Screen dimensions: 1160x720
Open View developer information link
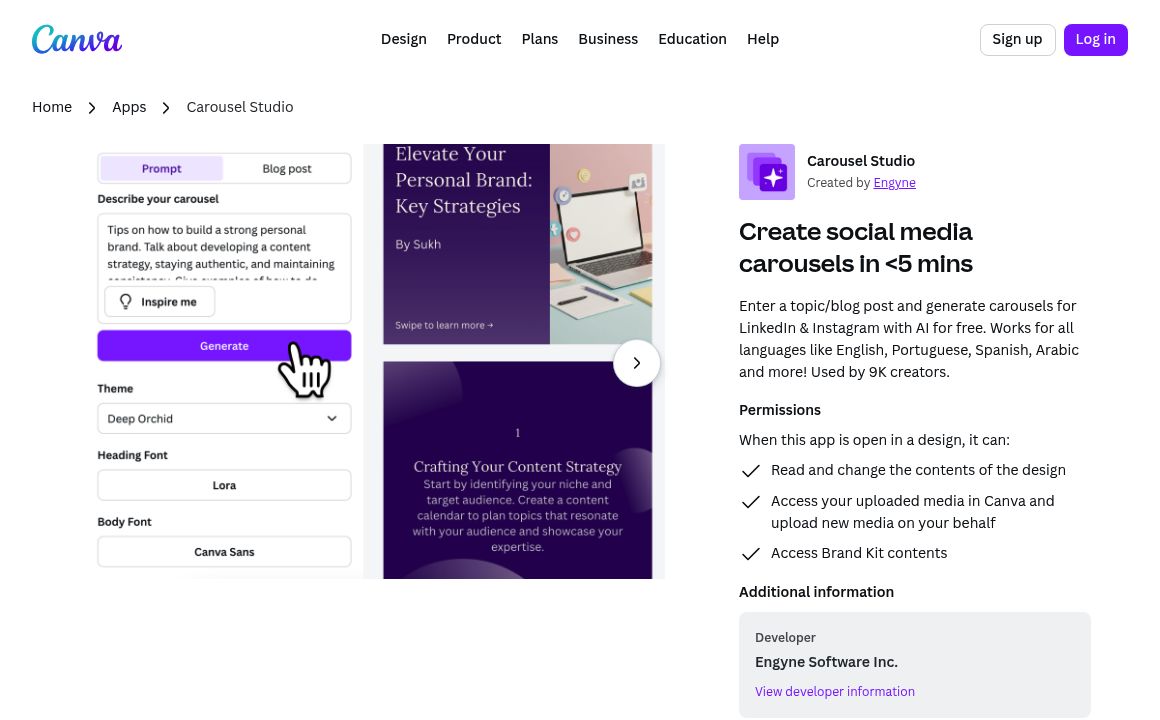tap(834, 692)
